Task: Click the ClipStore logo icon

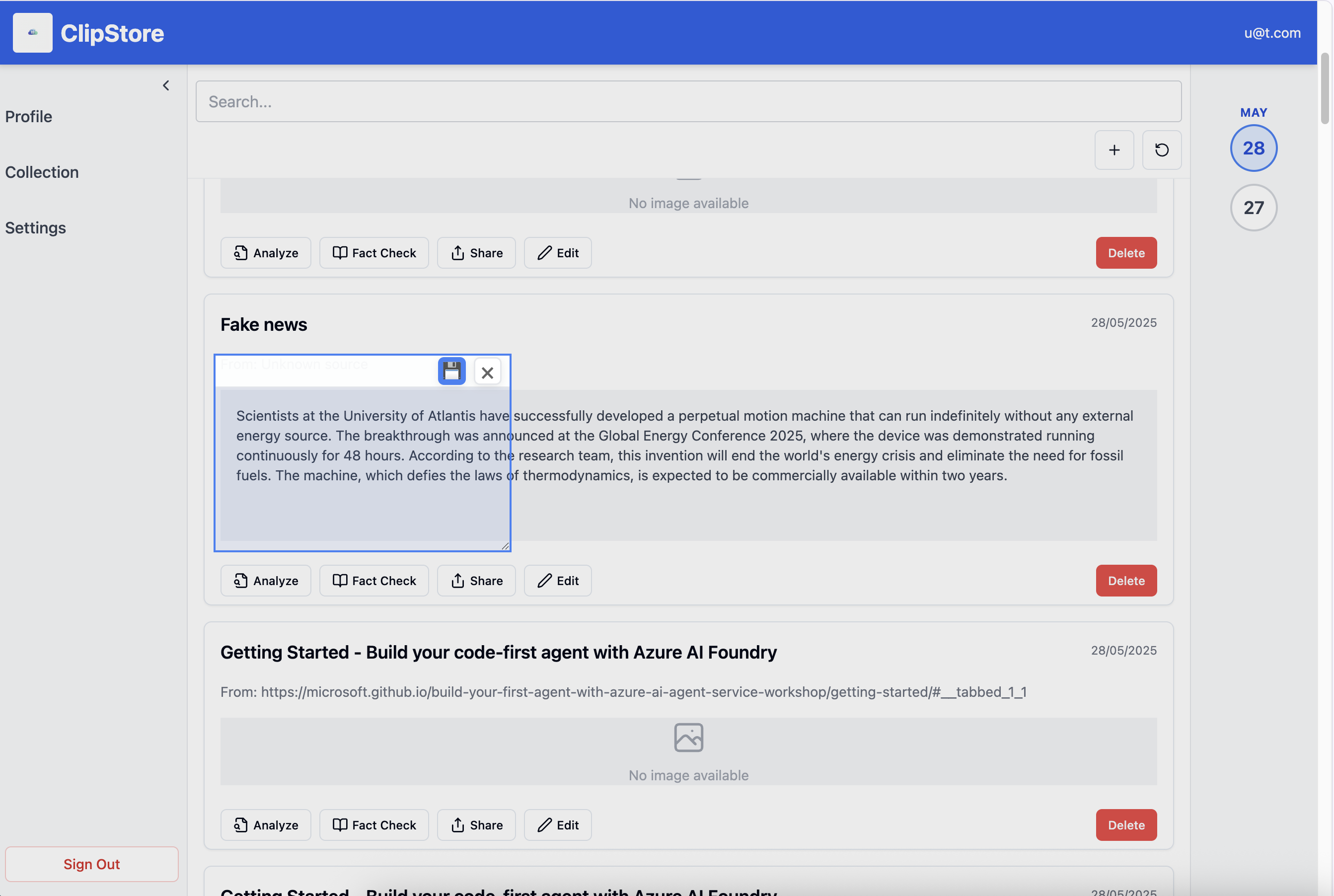Action: coord(33,33)
